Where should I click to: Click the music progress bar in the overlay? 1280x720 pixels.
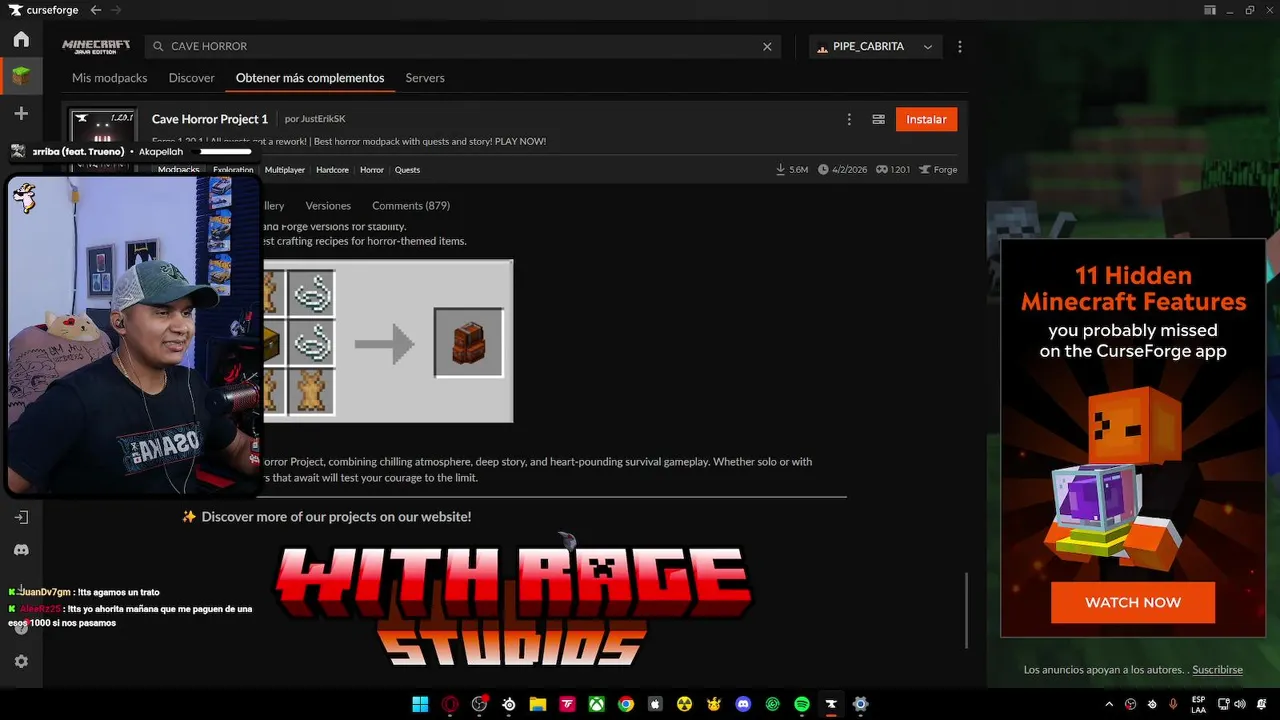(x=222, y=152)
